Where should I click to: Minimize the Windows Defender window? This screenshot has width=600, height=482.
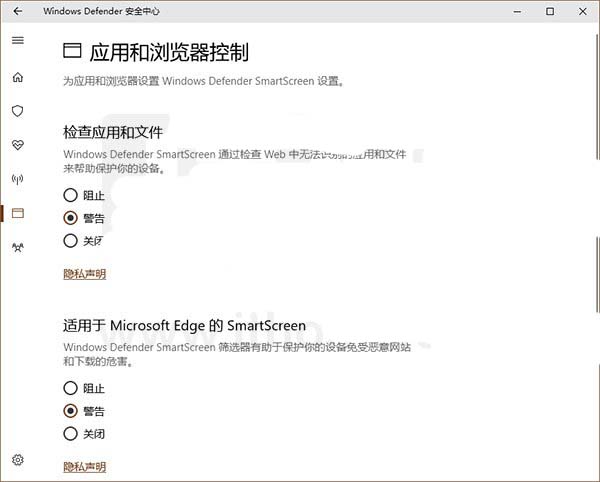(x=517, y=11)
